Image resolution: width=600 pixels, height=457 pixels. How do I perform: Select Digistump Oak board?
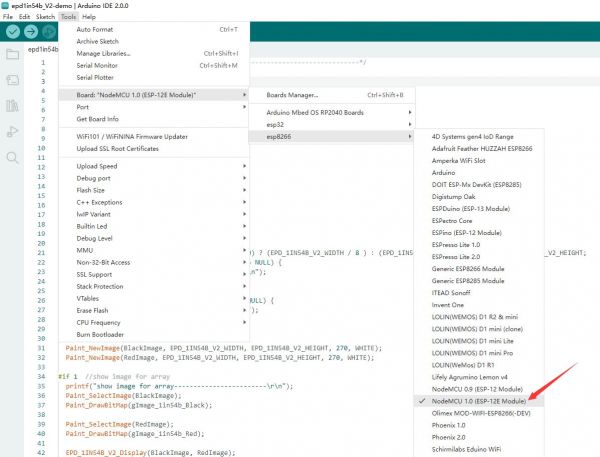click(479, 197)
